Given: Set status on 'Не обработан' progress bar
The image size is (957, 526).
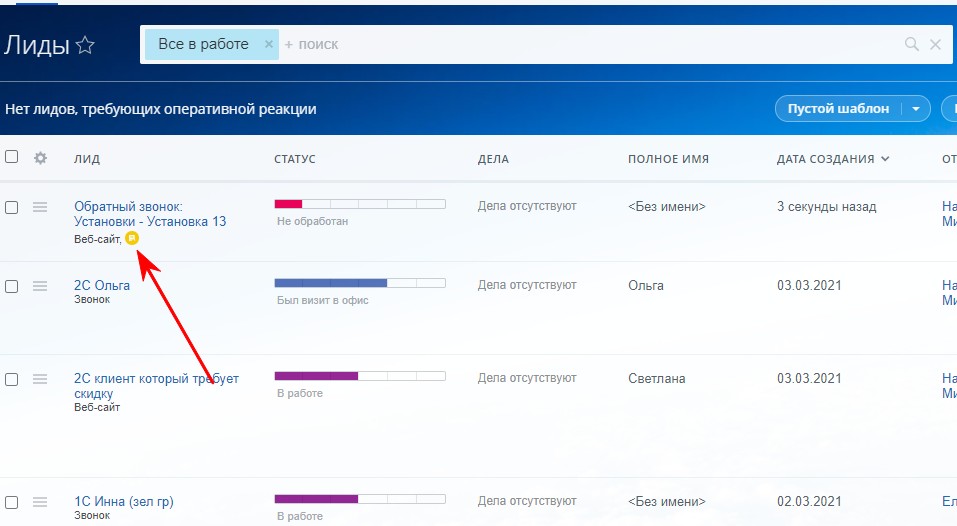Looking at the screenshot, I should click(360, 204).
